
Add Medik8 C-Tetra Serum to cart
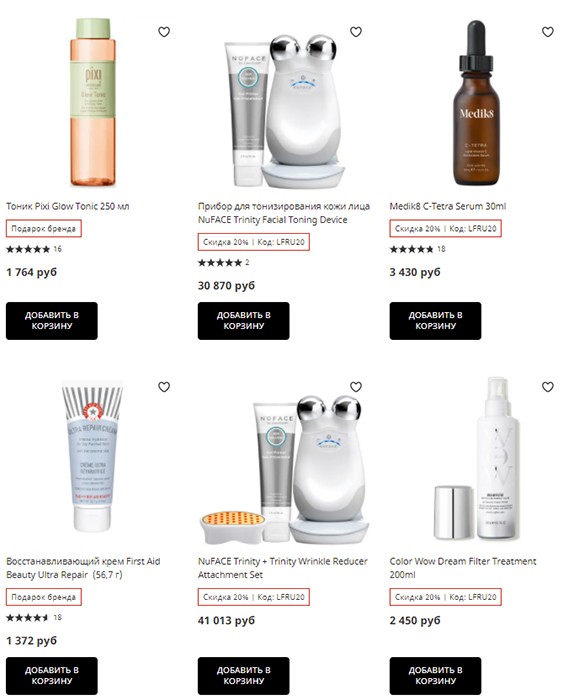pos(435,321)
